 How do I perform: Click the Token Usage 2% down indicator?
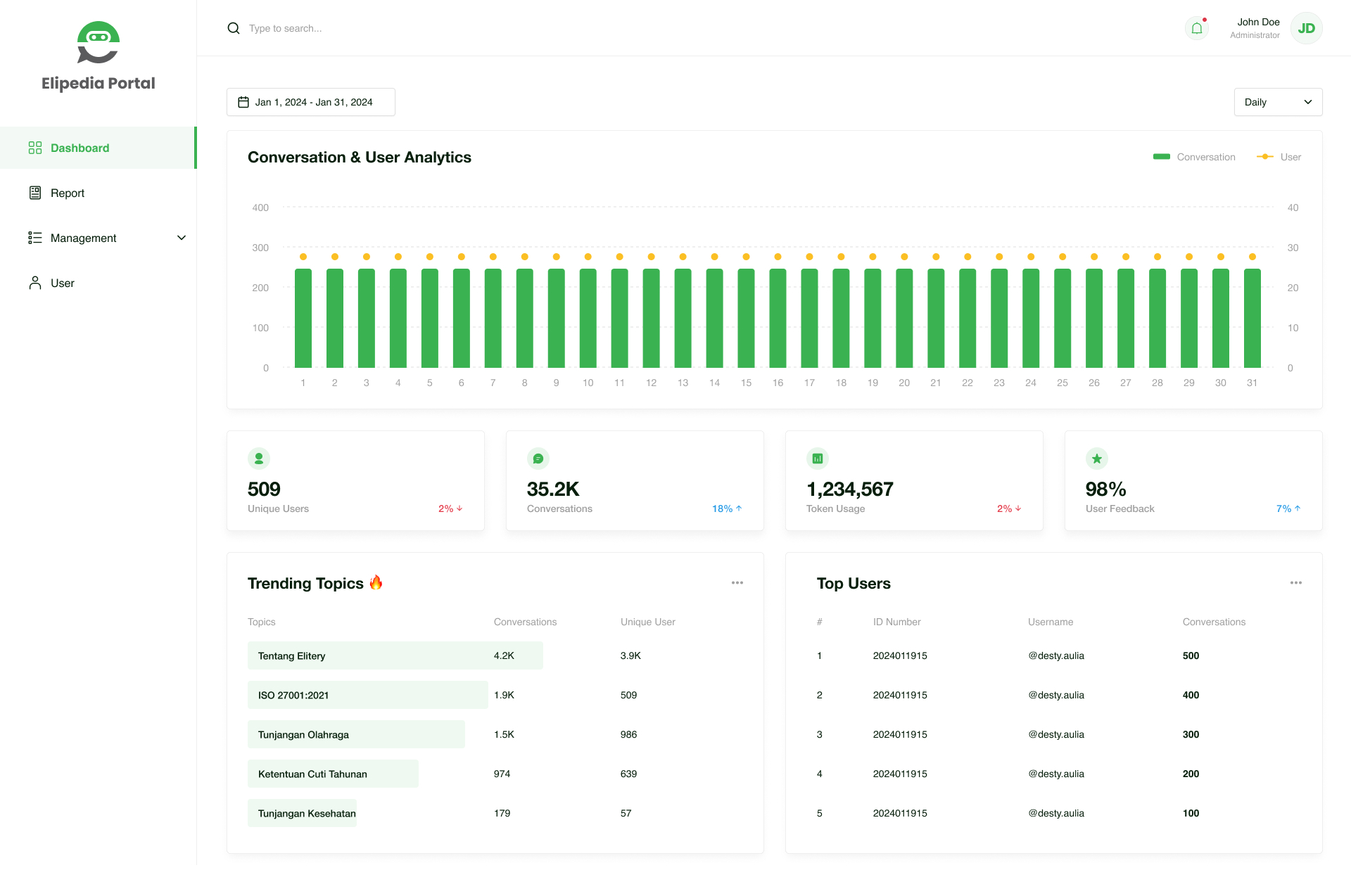coord(1009,508)
